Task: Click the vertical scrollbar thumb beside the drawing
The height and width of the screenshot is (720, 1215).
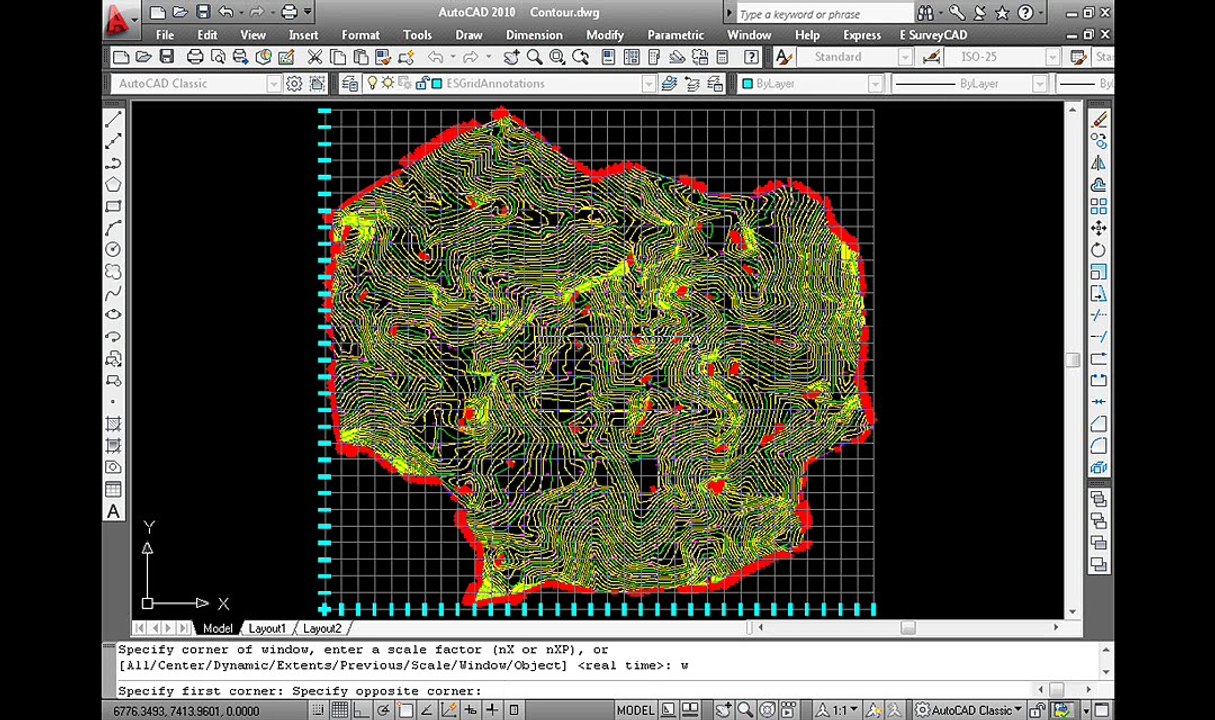Action: pyautogui.click(x=1073, y=359)
